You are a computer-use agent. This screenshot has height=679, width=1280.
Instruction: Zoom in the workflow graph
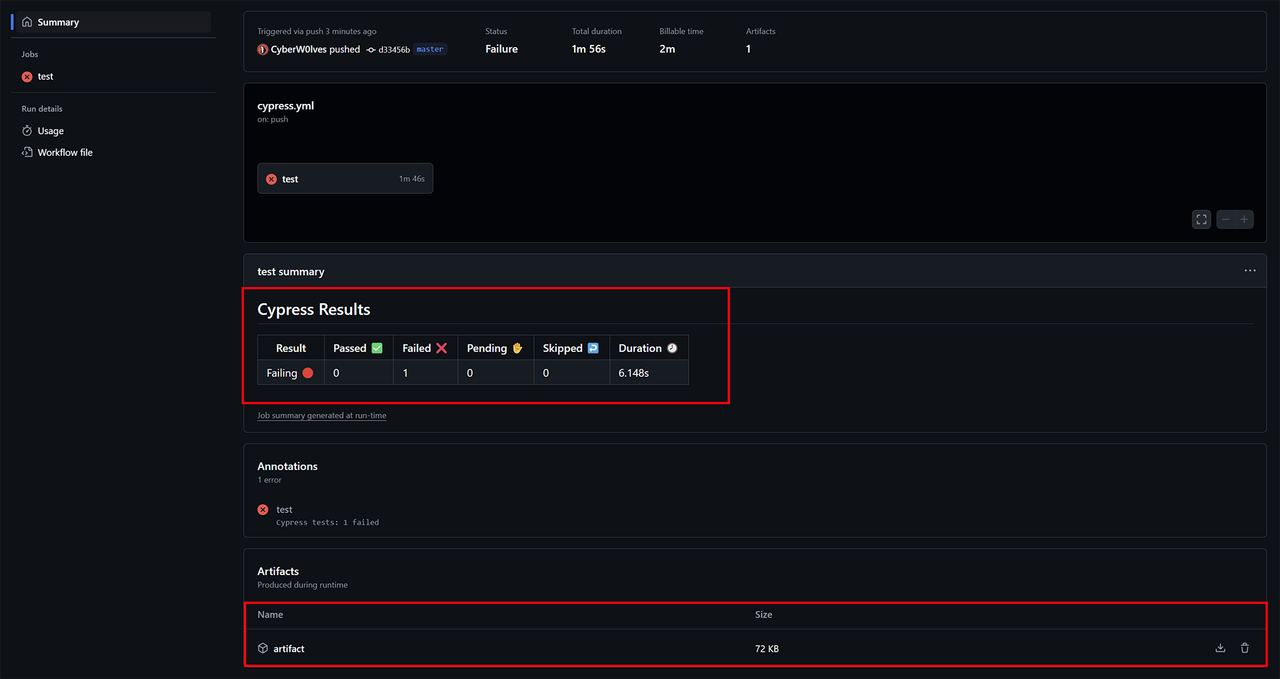click(x=1244, y=219)
